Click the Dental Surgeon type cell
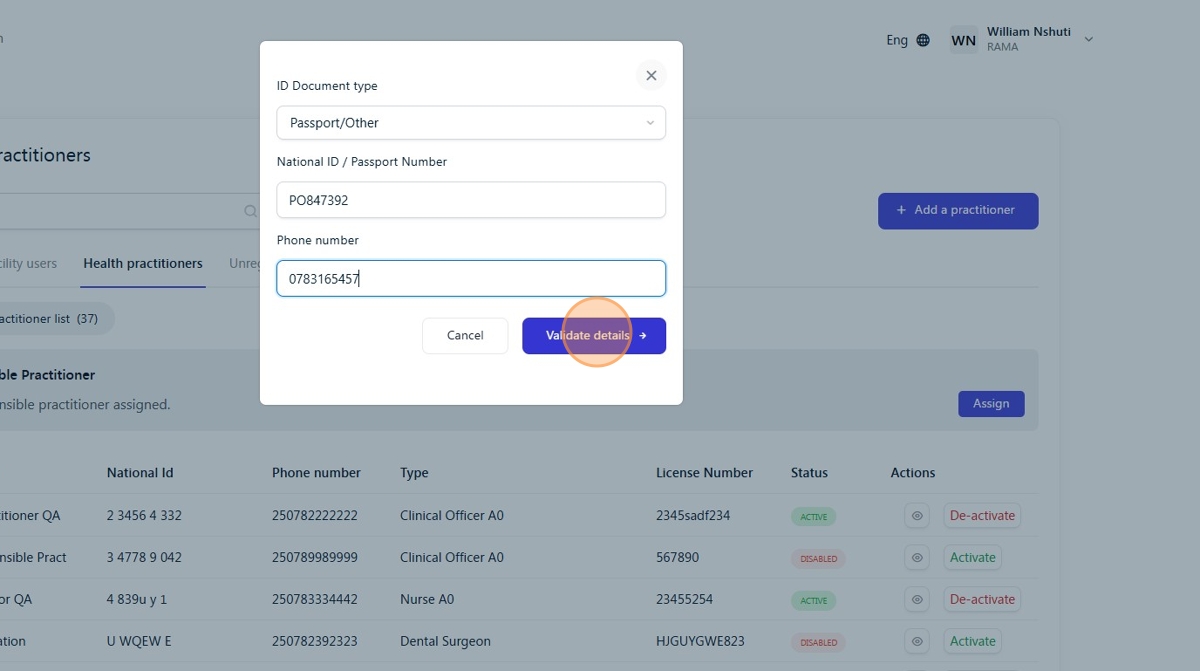The width and height of the screenshot is (1200, 671). [445, 642]
